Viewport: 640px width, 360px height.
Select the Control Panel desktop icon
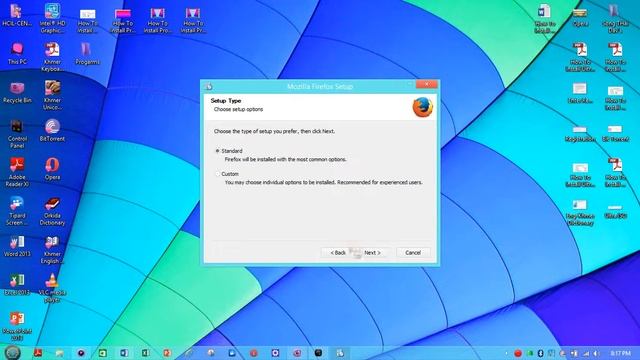17,134
